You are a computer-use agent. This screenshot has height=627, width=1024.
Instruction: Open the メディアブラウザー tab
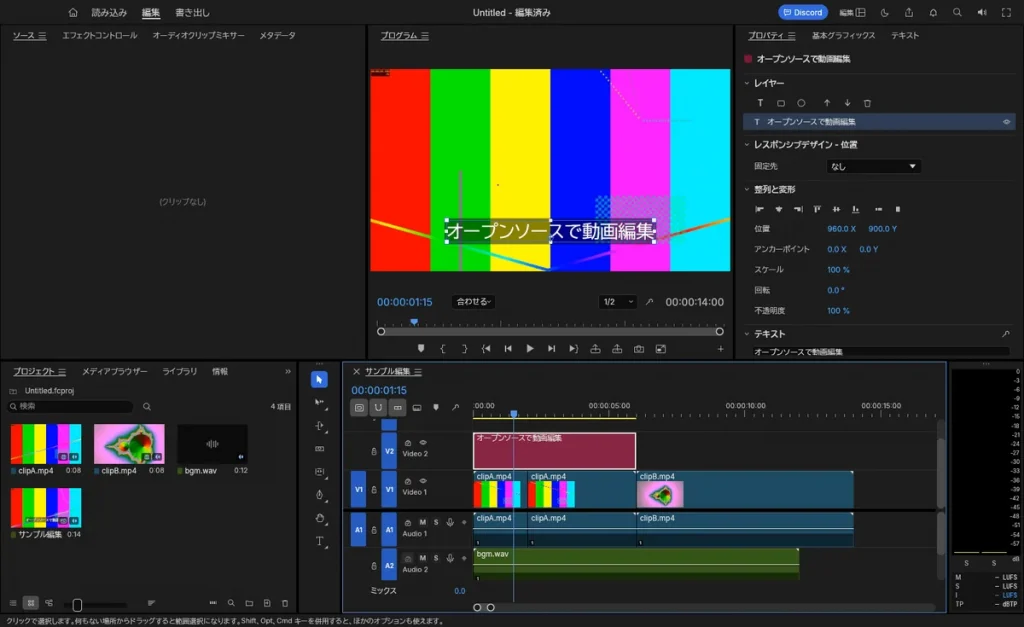[114, 371]
